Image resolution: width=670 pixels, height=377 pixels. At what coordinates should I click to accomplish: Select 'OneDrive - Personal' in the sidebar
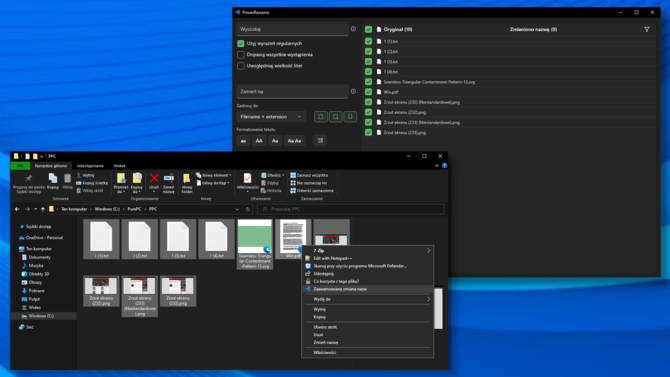[44, 238]
